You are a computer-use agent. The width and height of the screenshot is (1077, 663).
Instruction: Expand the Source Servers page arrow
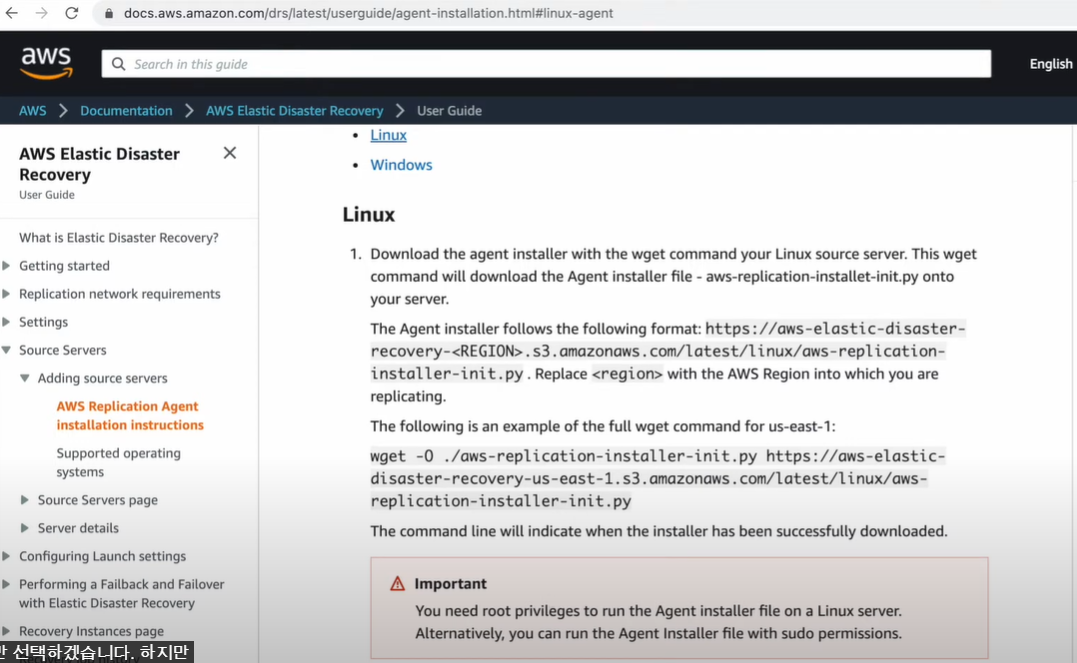[x=25, y=500]
